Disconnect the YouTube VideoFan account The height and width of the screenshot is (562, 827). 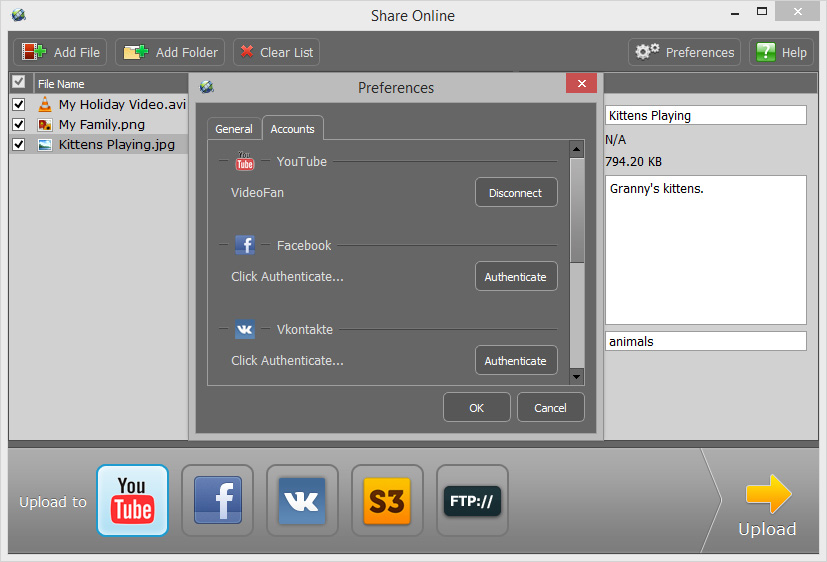click(x=515, y=193)
